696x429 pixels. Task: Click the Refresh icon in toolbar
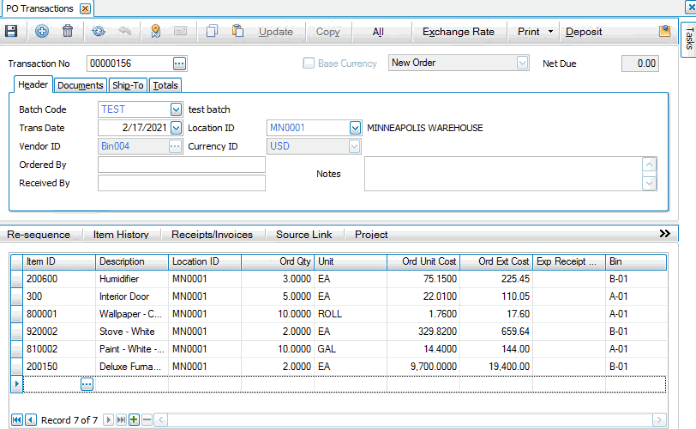pos(99,31)
